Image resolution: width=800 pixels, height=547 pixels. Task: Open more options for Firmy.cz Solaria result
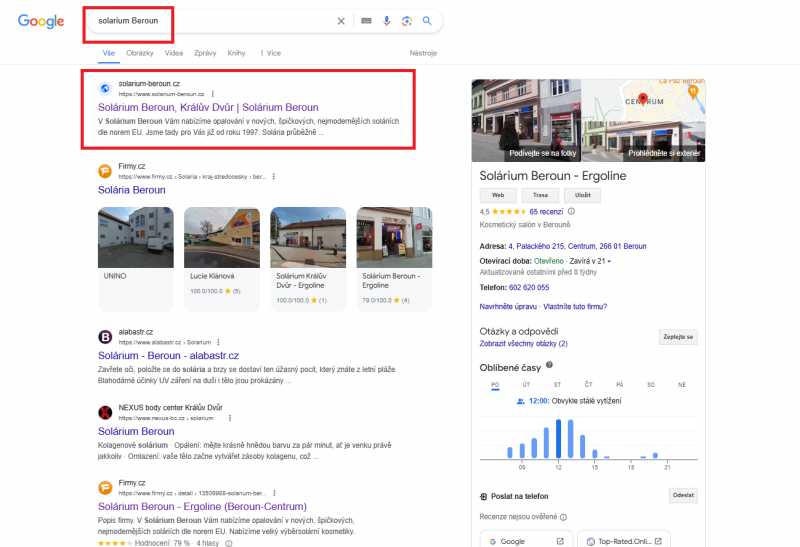tap(274, 177)
